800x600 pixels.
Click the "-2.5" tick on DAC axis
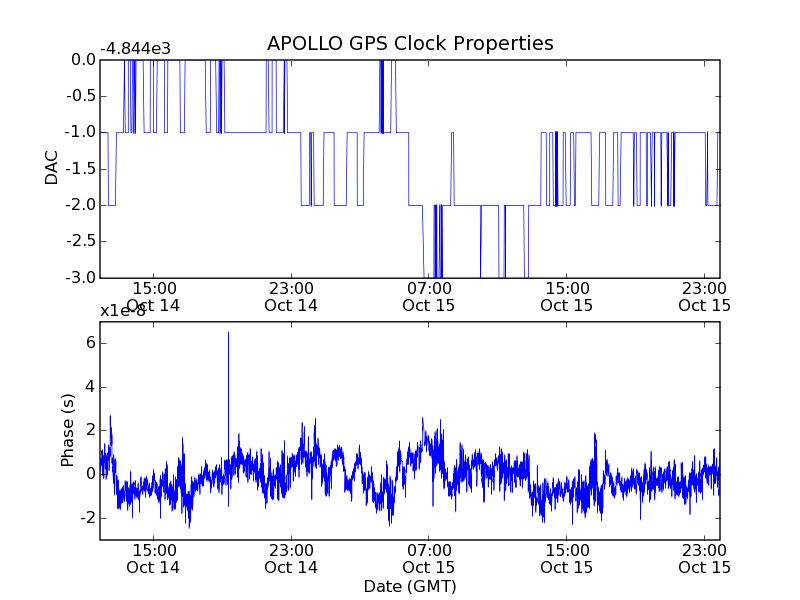pos(81,241)
